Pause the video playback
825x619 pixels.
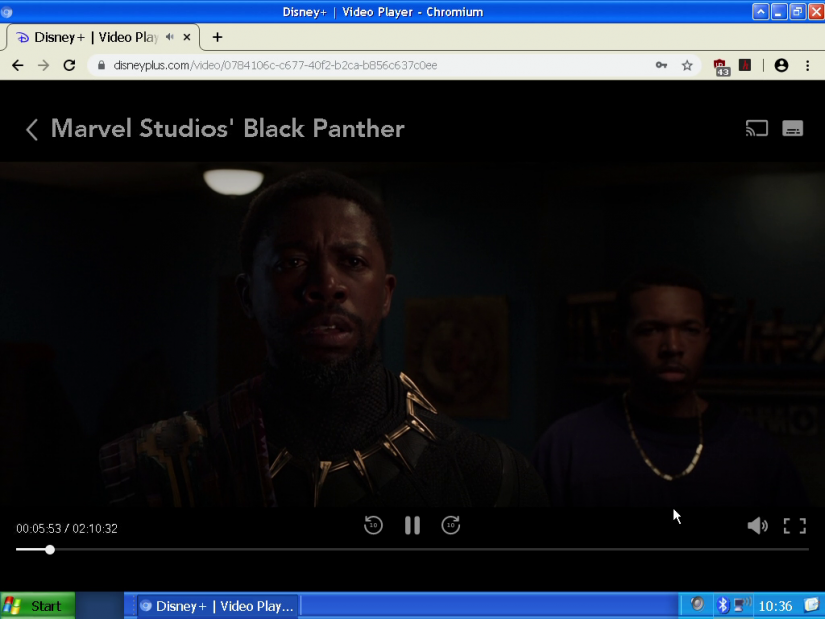pyautogui.click(x=412, y=525)
